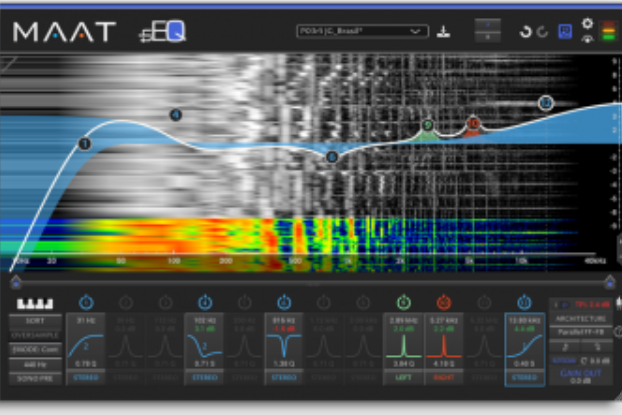Select green EQ node 9
The height and width of the screenshot is (415, 622).
[x=427, y=125]
